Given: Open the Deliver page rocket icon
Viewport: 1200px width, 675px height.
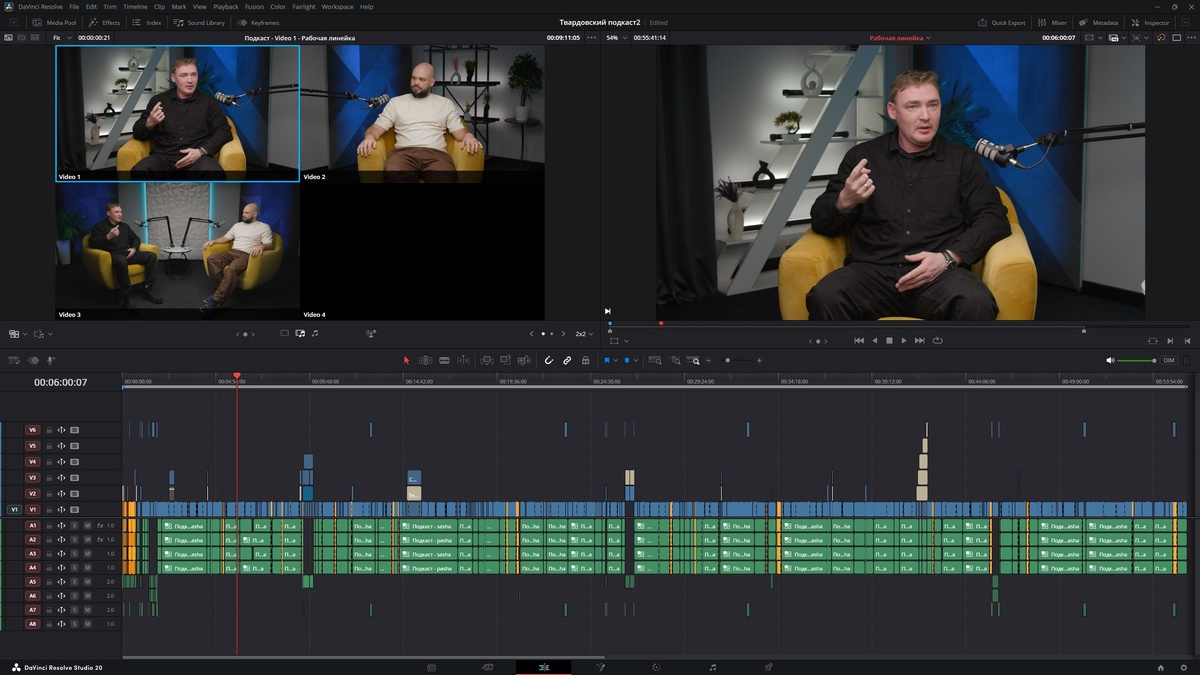Looking at the screenshot, I should (x=768, y=667).
